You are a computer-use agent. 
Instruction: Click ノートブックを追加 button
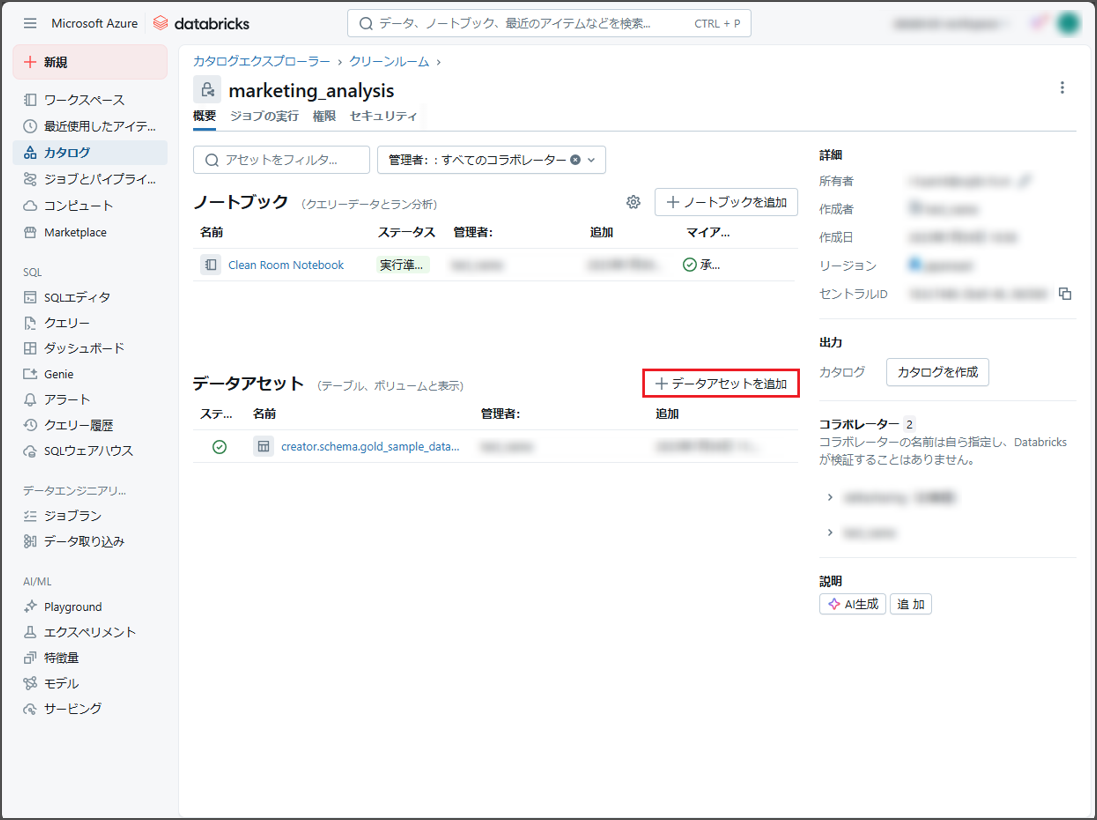(x=726, y=202)
